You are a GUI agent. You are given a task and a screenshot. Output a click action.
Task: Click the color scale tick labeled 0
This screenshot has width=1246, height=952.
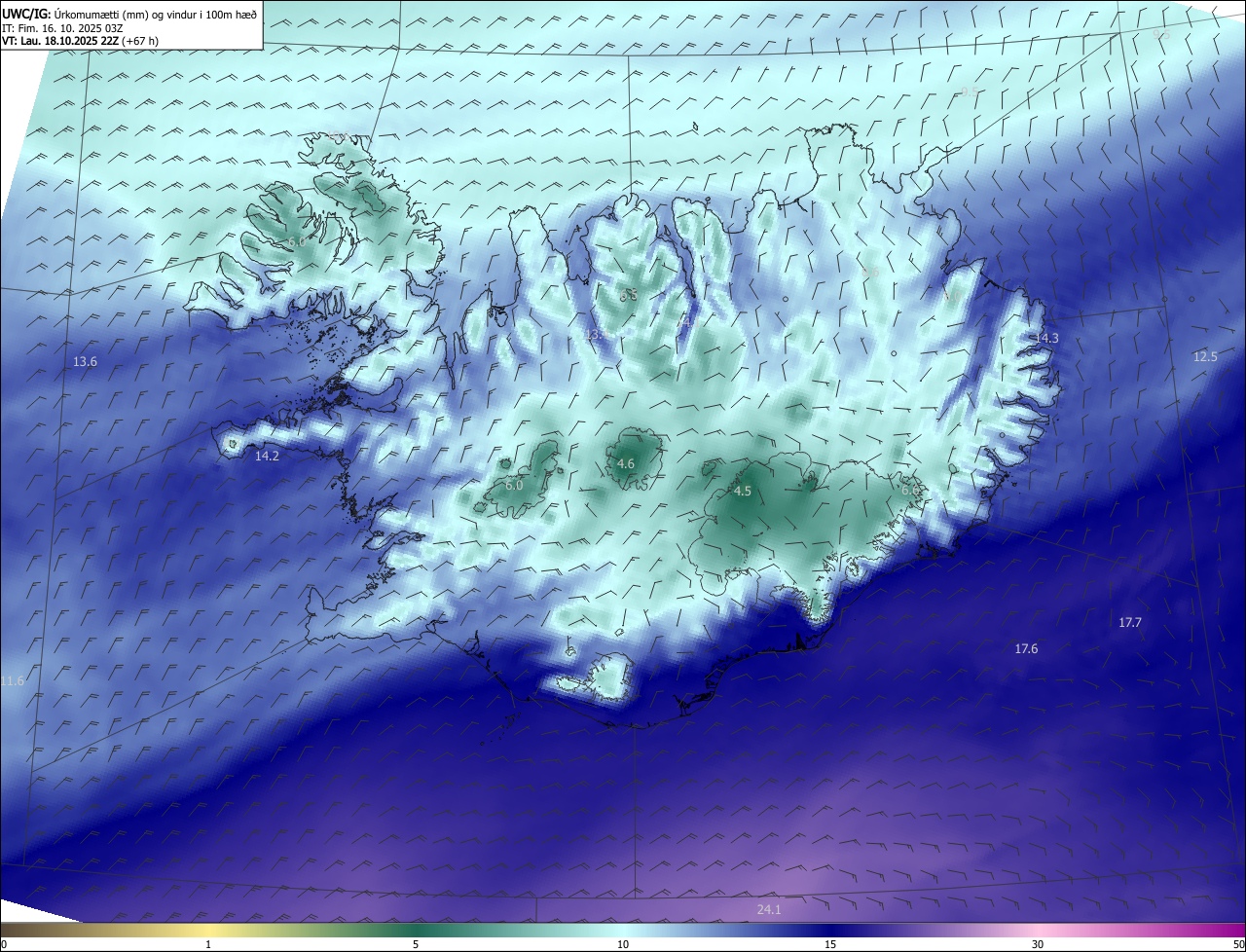click(x=4, y=944)
